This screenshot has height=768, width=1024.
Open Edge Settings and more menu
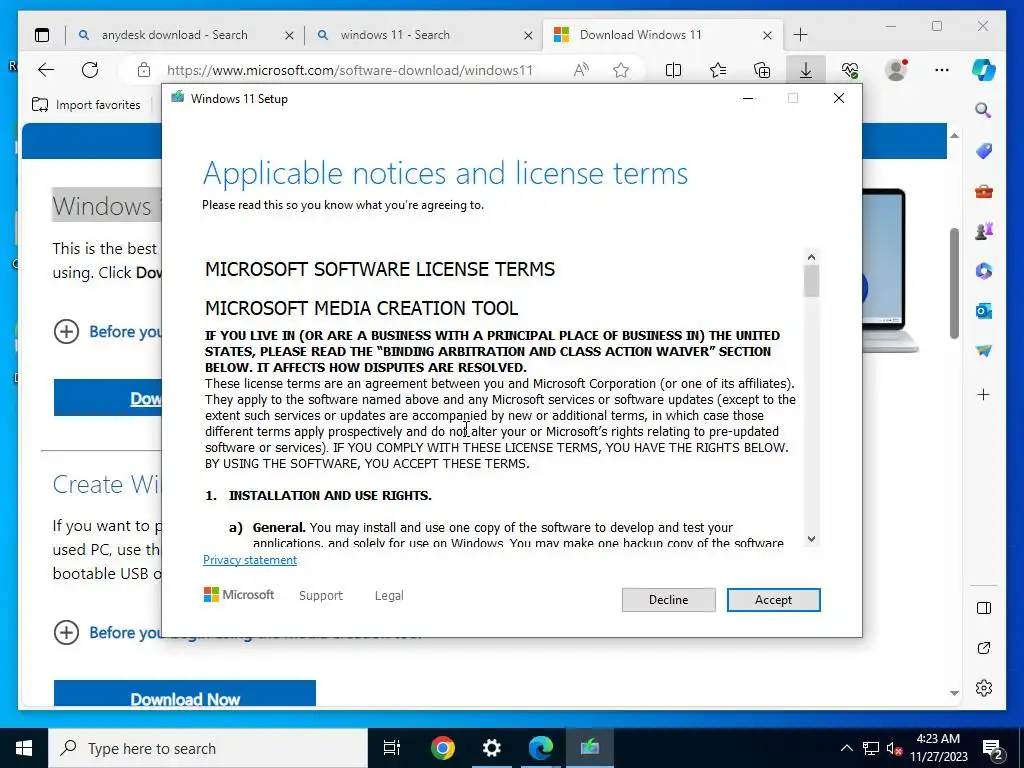941,70
